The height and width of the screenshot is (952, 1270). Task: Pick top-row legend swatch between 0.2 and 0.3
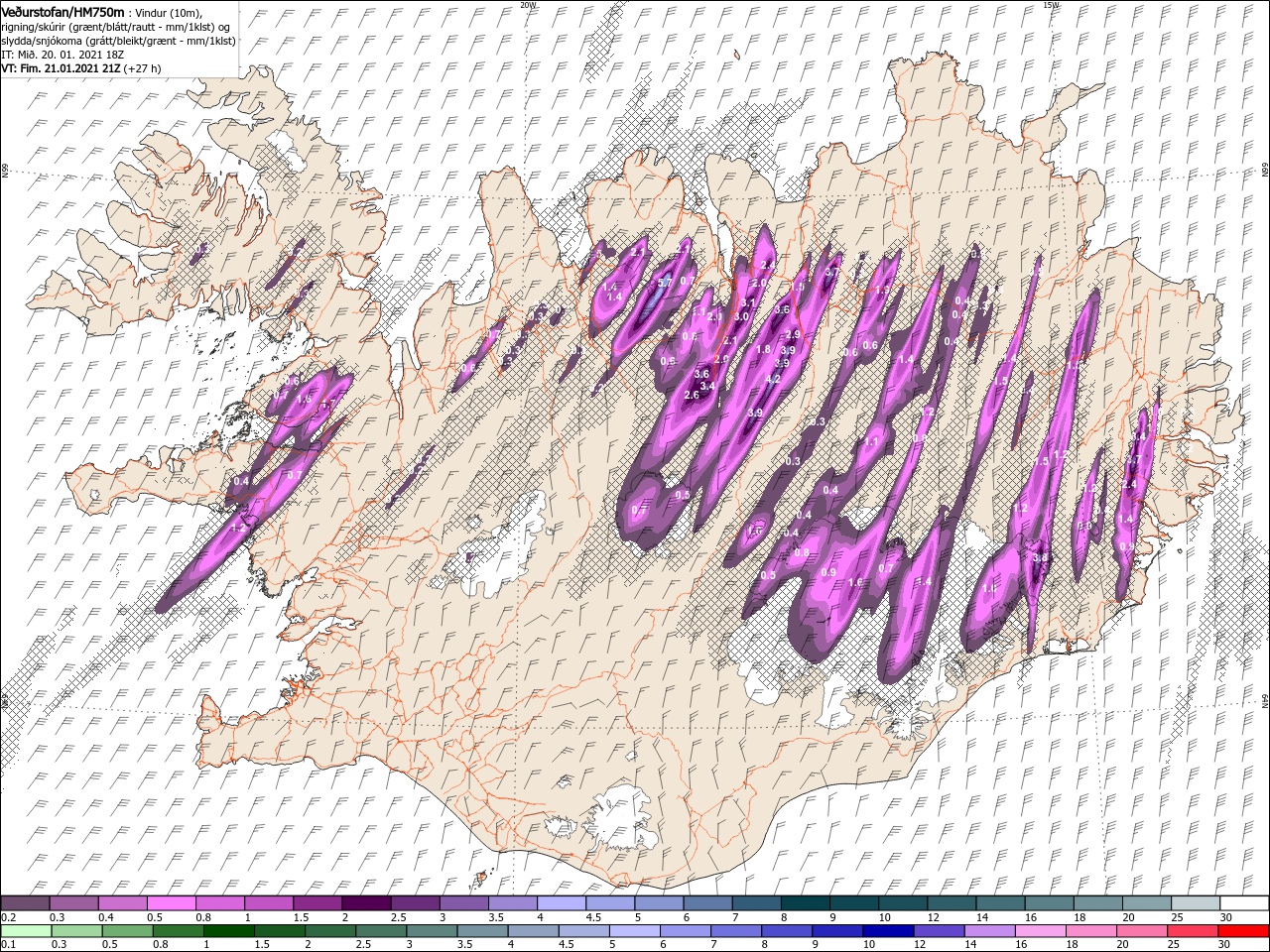[x=25, y=902]
